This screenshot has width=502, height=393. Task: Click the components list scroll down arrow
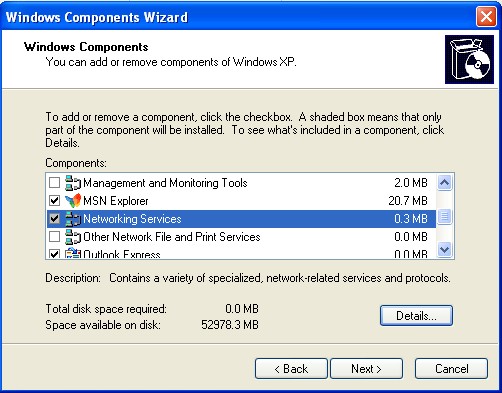coord(445,249)
